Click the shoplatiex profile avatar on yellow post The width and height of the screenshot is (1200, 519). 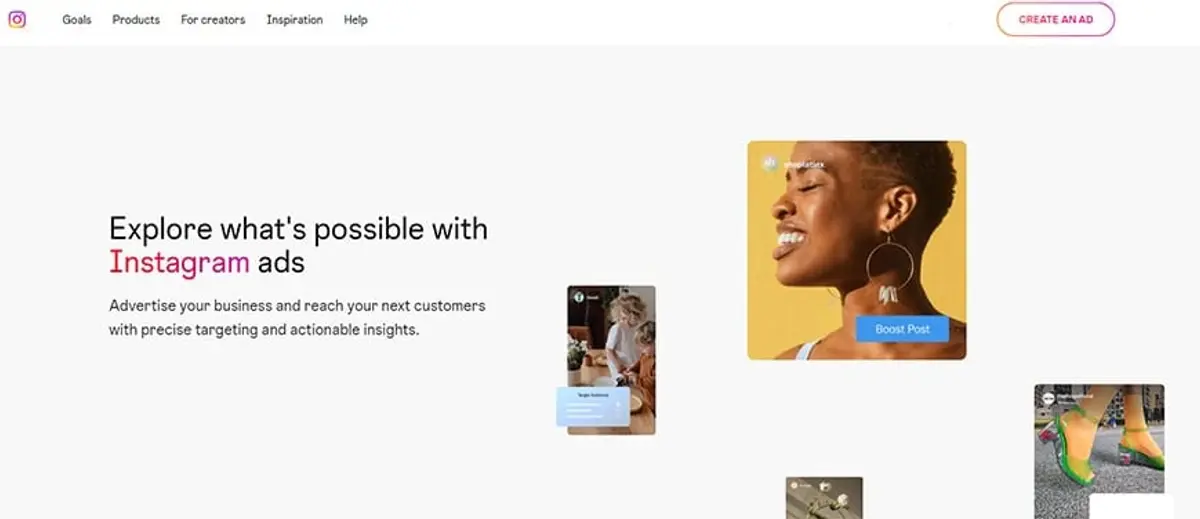tap(770, 162)
